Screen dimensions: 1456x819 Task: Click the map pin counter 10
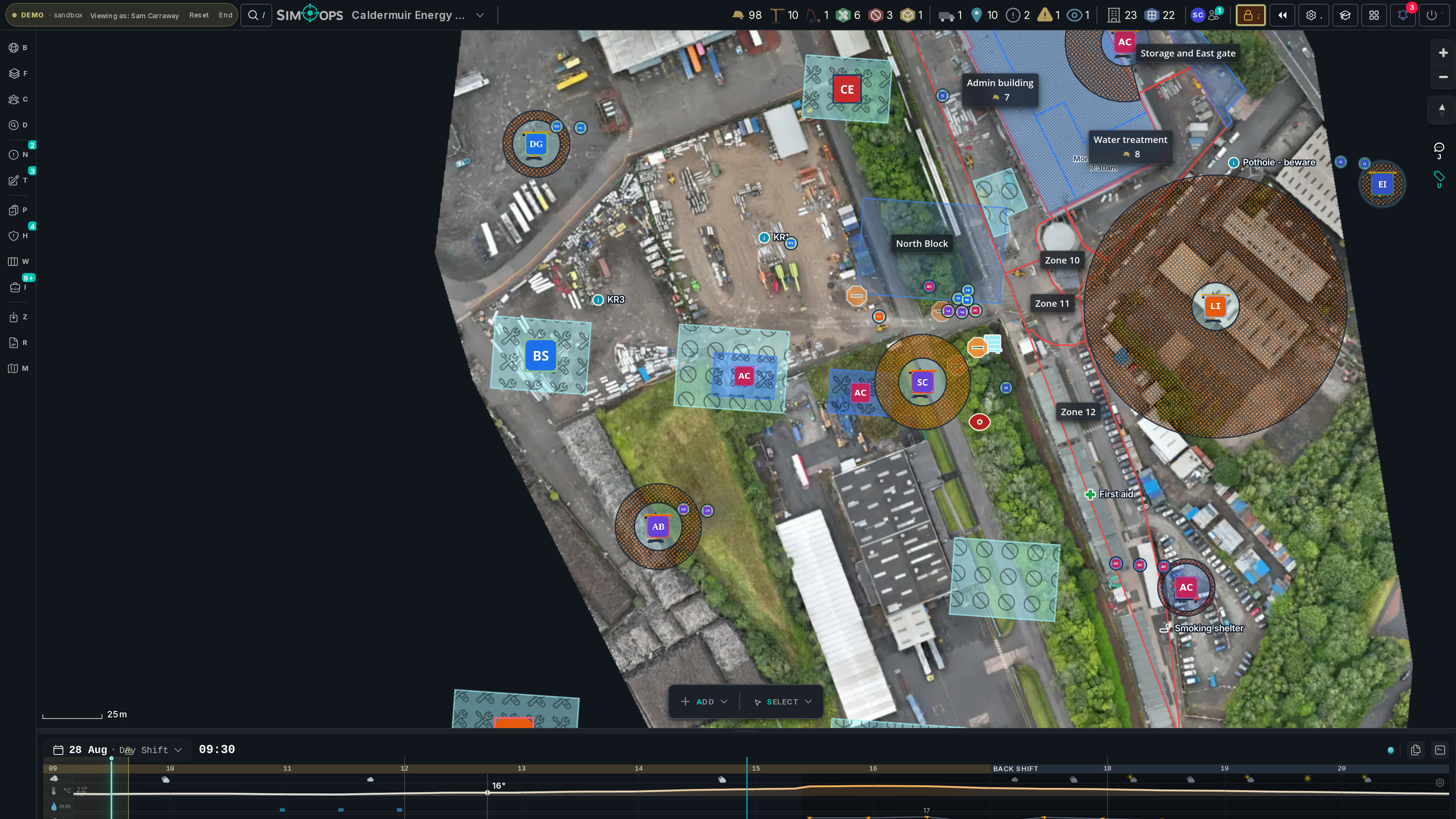click(x=985, y=15)
